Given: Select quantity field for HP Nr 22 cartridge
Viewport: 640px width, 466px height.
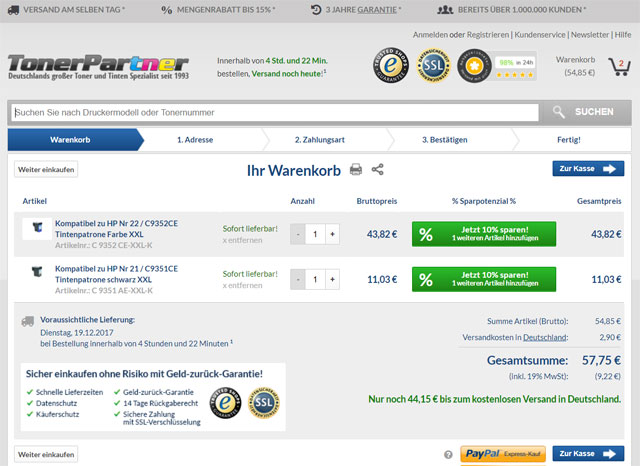Looking at the screenshot, I should [x=315, y=234].
